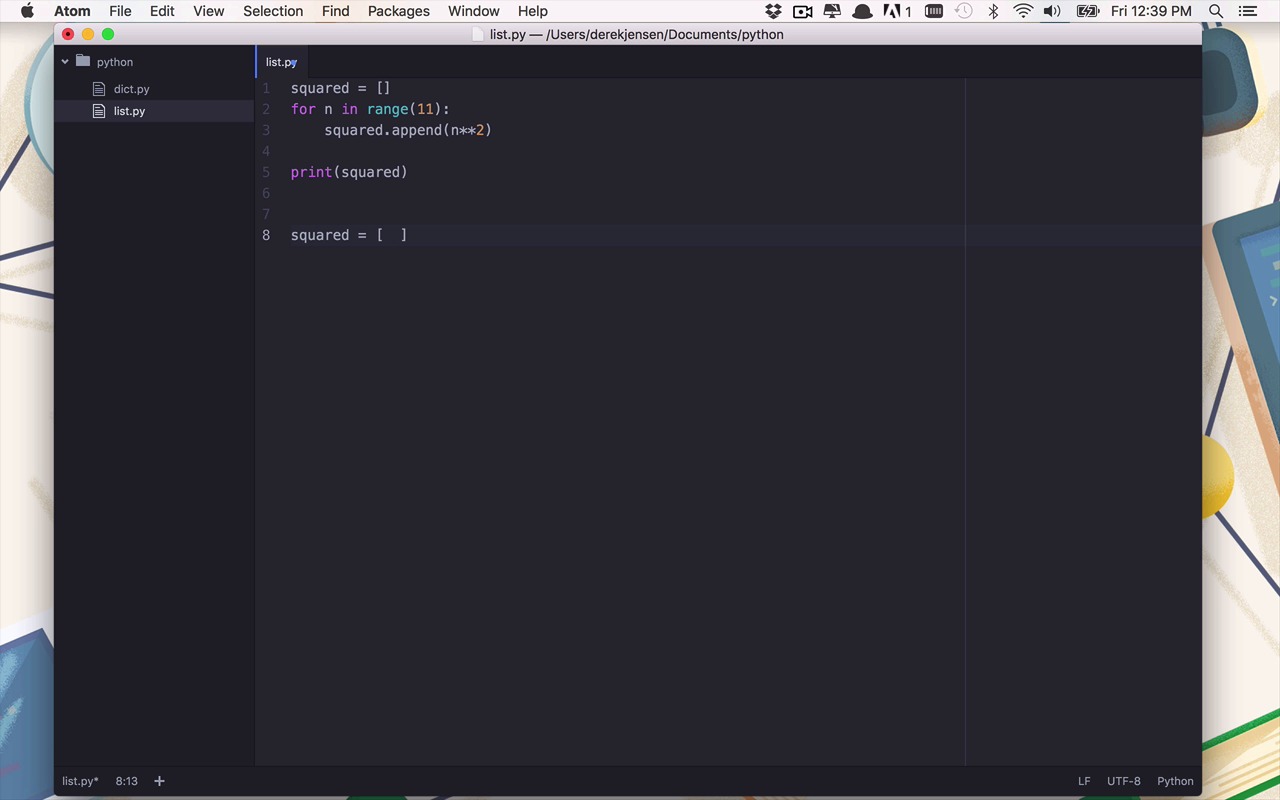Change UTF-8 file encoding
This screenshot has height=800, width=1280.
coord(1124,781)
